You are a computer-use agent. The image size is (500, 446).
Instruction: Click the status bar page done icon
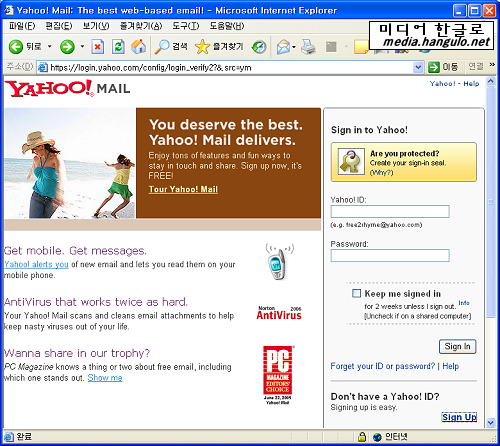point(9,436)
